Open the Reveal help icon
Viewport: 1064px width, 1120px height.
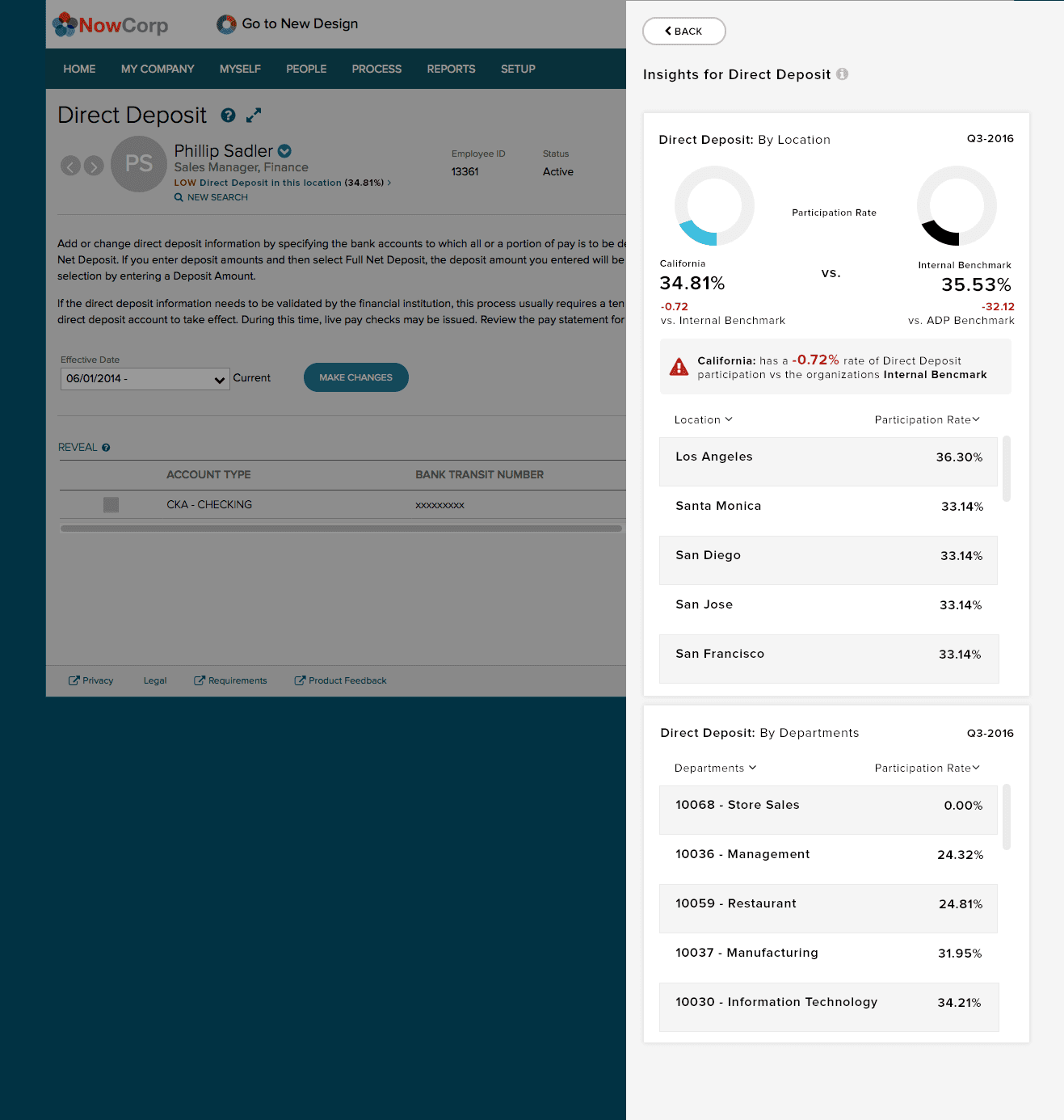tap(106, 448)
